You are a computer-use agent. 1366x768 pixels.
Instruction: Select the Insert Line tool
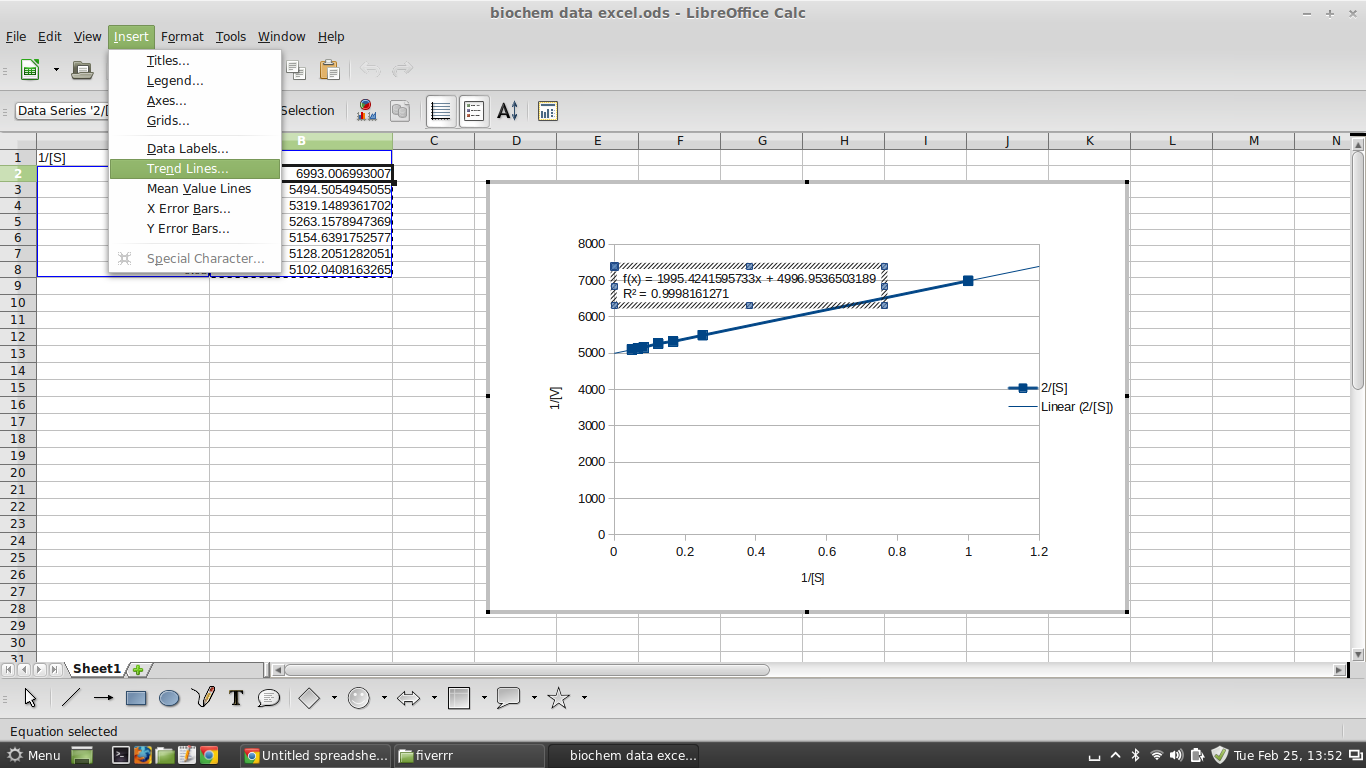click(x=70, y=697)
